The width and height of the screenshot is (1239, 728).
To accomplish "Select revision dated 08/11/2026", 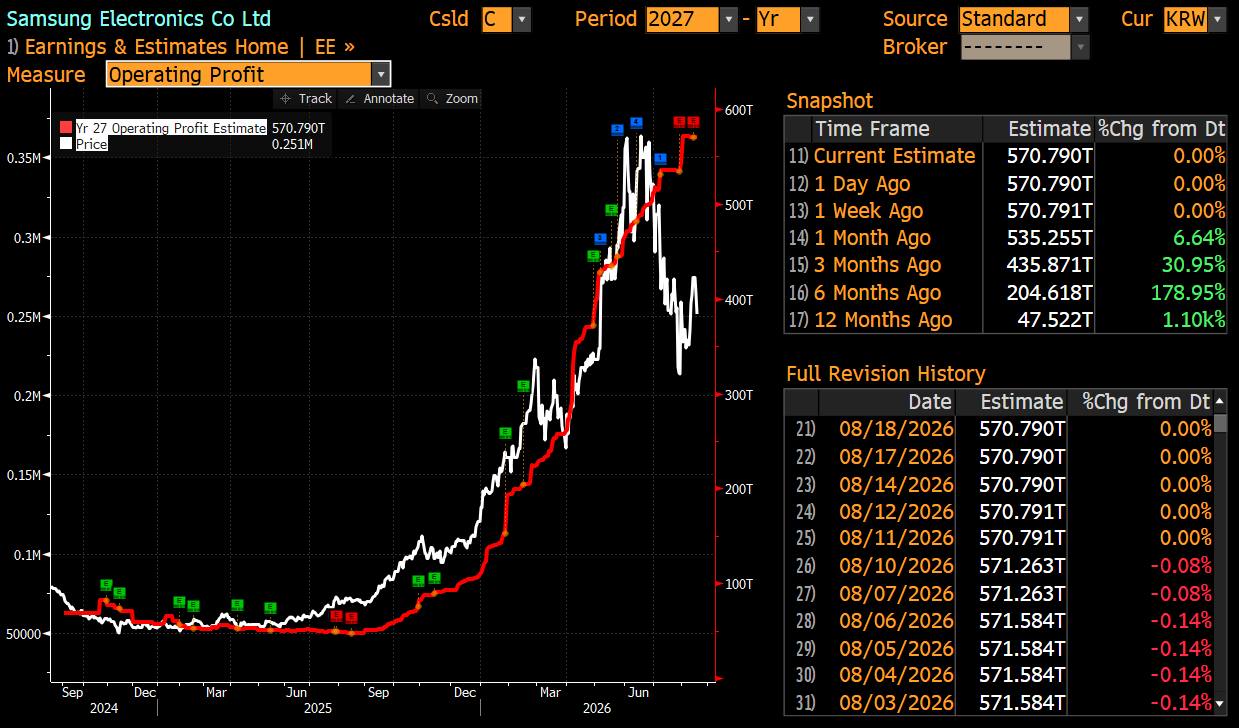I will (x=998, y=538).
